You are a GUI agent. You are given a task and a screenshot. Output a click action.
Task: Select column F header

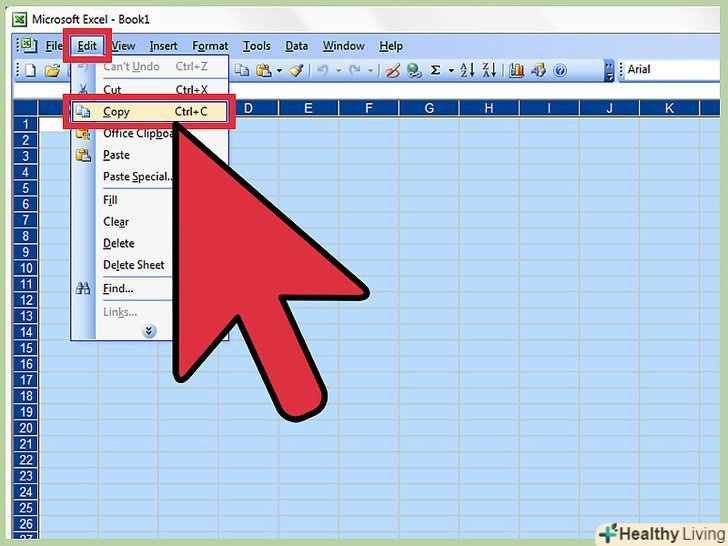pos(369,108)
